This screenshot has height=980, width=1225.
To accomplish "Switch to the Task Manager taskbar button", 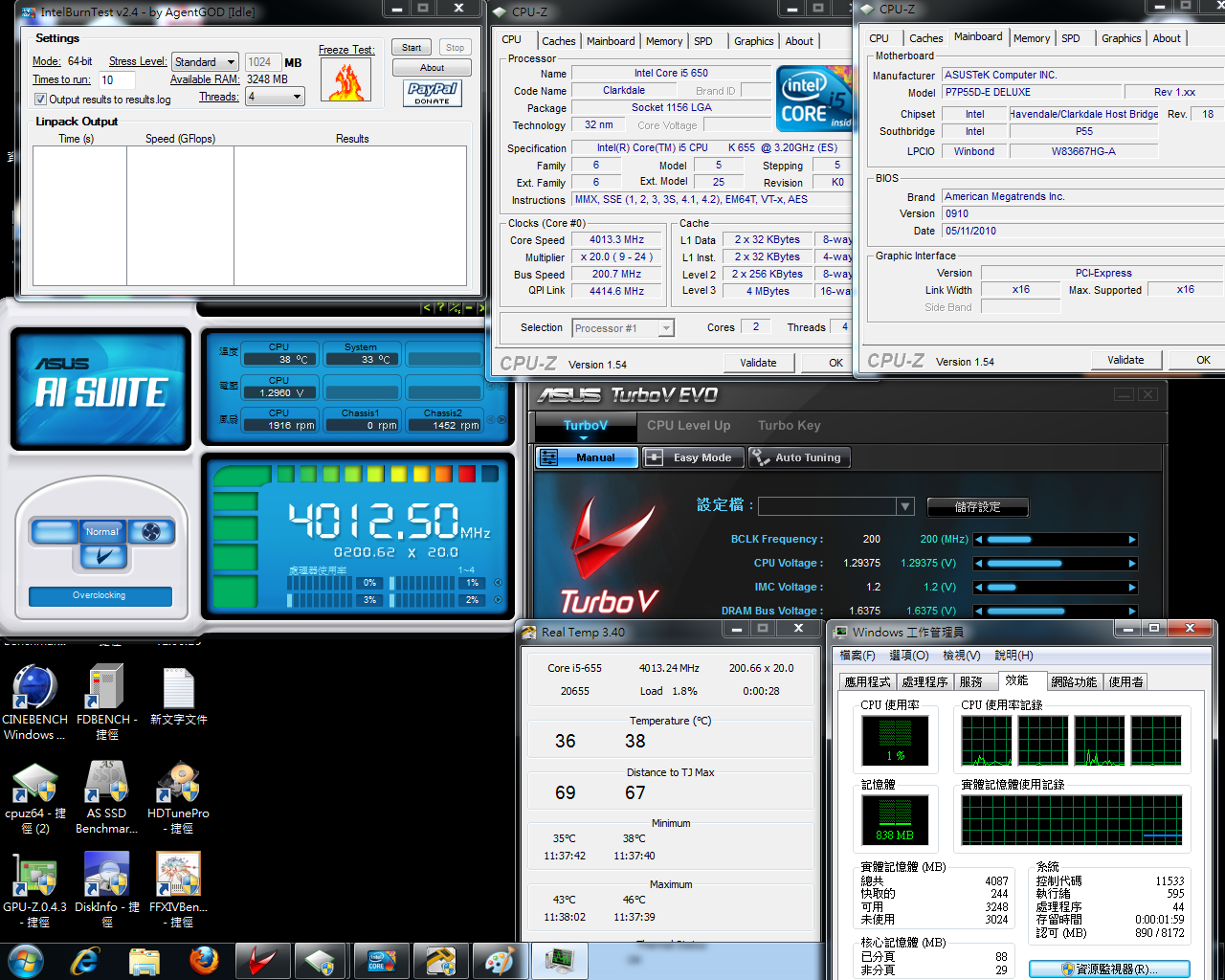I will 559,961.
